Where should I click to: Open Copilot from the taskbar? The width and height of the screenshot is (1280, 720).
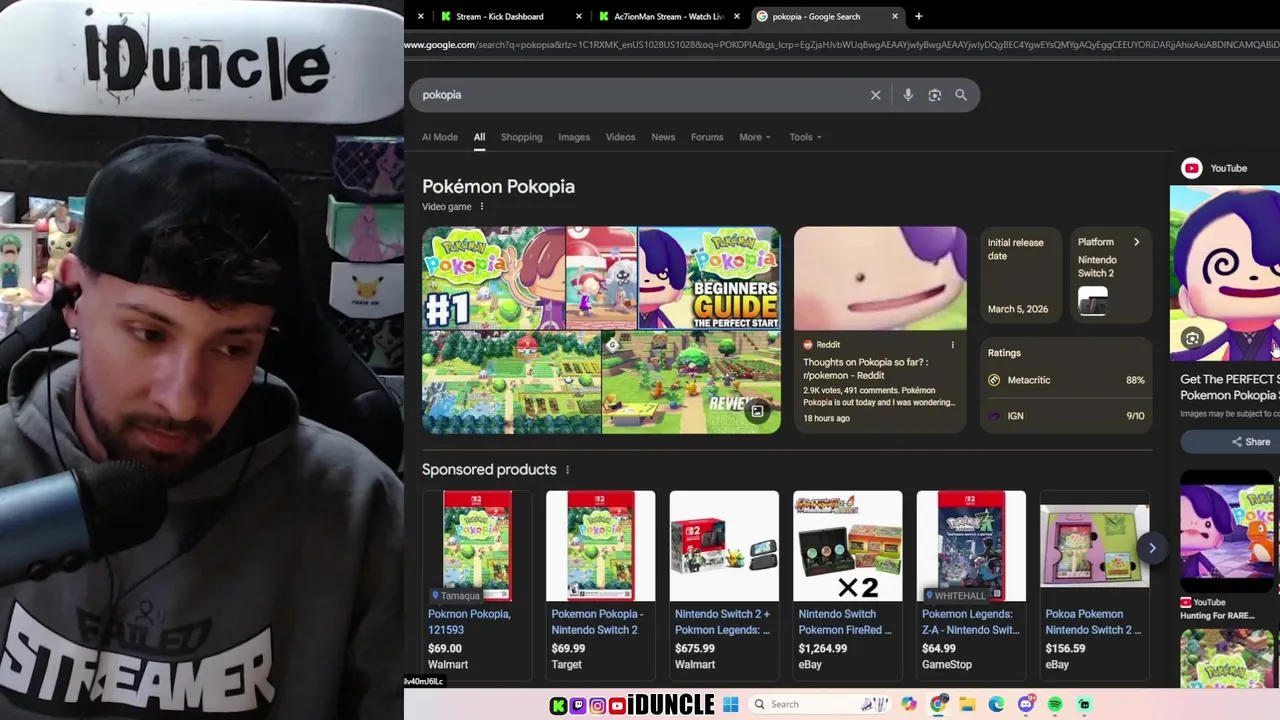coord(908,704)
